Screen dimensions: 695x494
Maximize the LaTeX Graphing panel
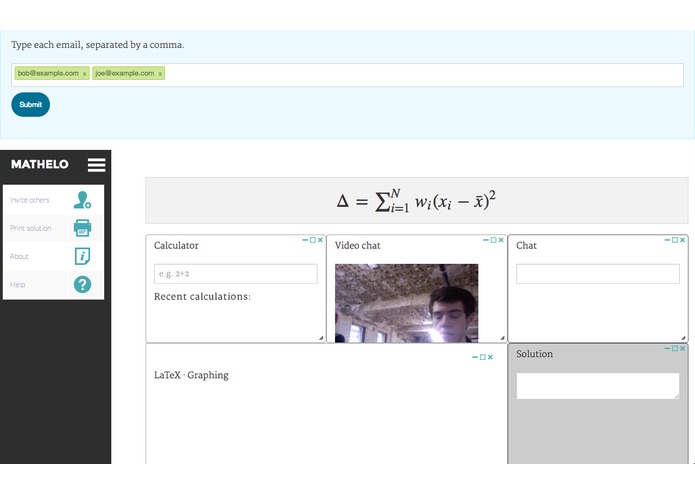[x=483, y=357]
